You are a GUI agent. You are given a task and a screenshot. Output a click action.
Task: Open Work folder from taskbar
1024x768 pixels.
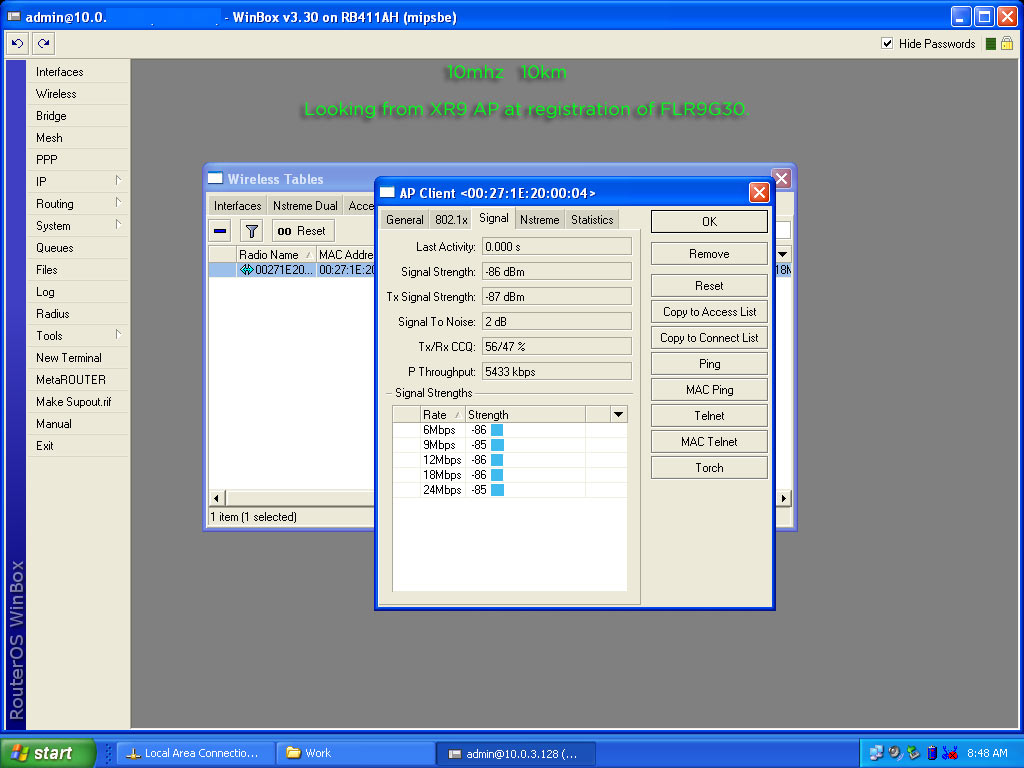click(x=356, y=753)
